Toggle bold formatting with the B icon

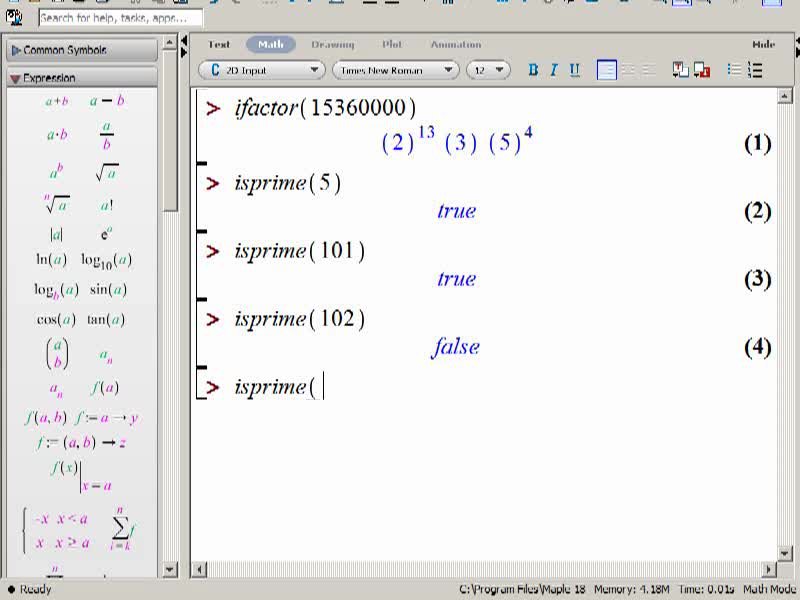coord(533,70)
